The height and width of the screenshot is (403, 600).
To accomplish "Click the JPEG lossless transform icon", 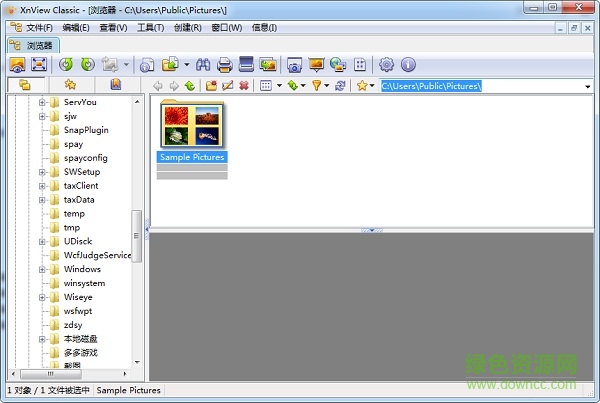I will click(110, 64).
